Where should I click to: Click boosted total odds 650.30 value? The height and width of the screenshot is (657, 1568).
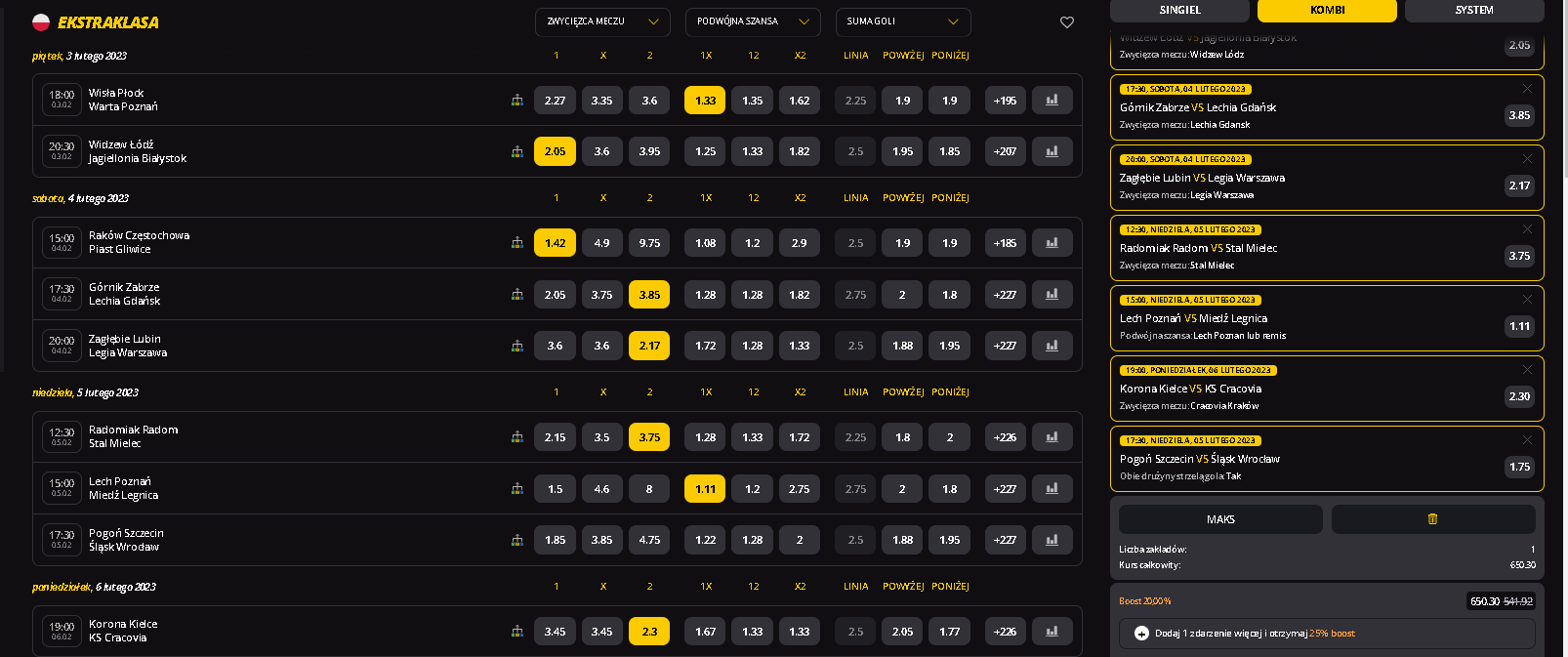1485,601
